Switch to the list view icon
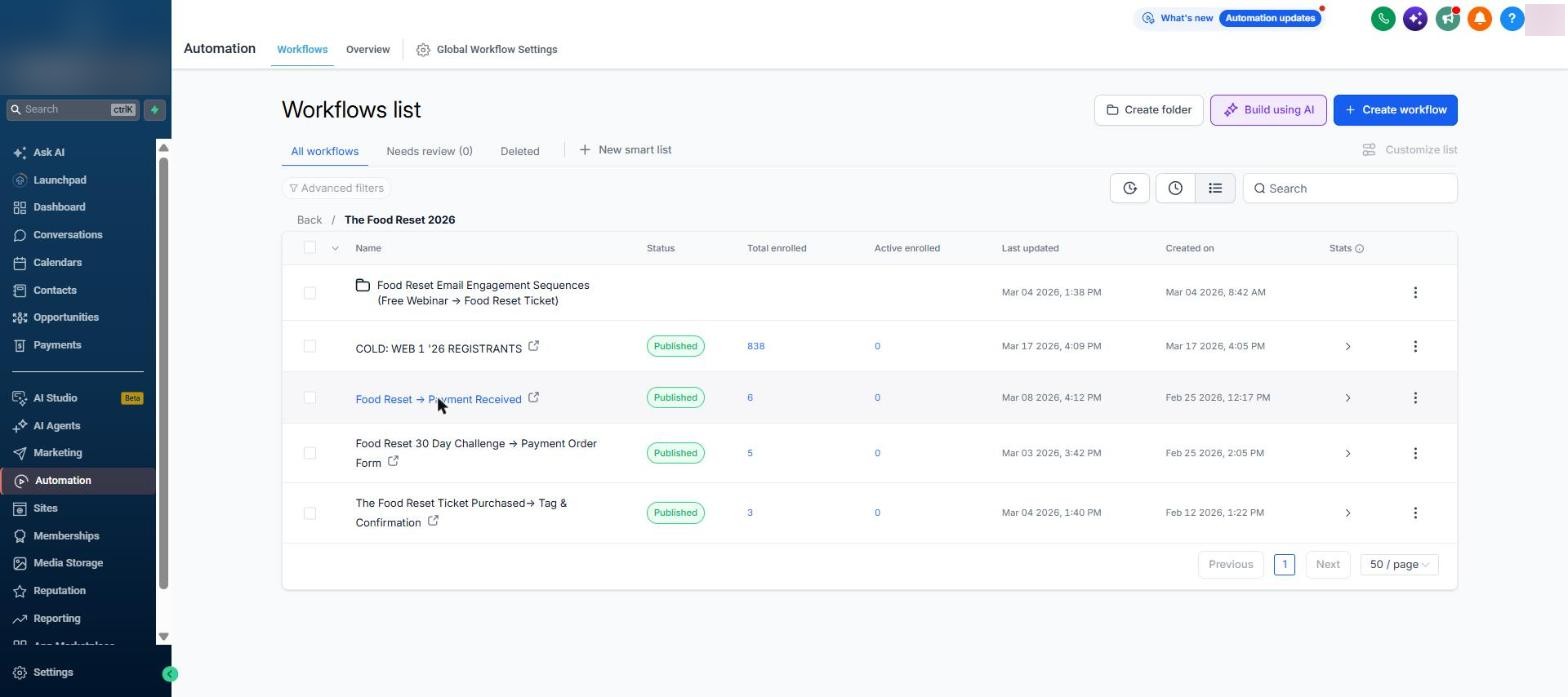Screen dimensions: 1568x697 tap(1215, 188)
